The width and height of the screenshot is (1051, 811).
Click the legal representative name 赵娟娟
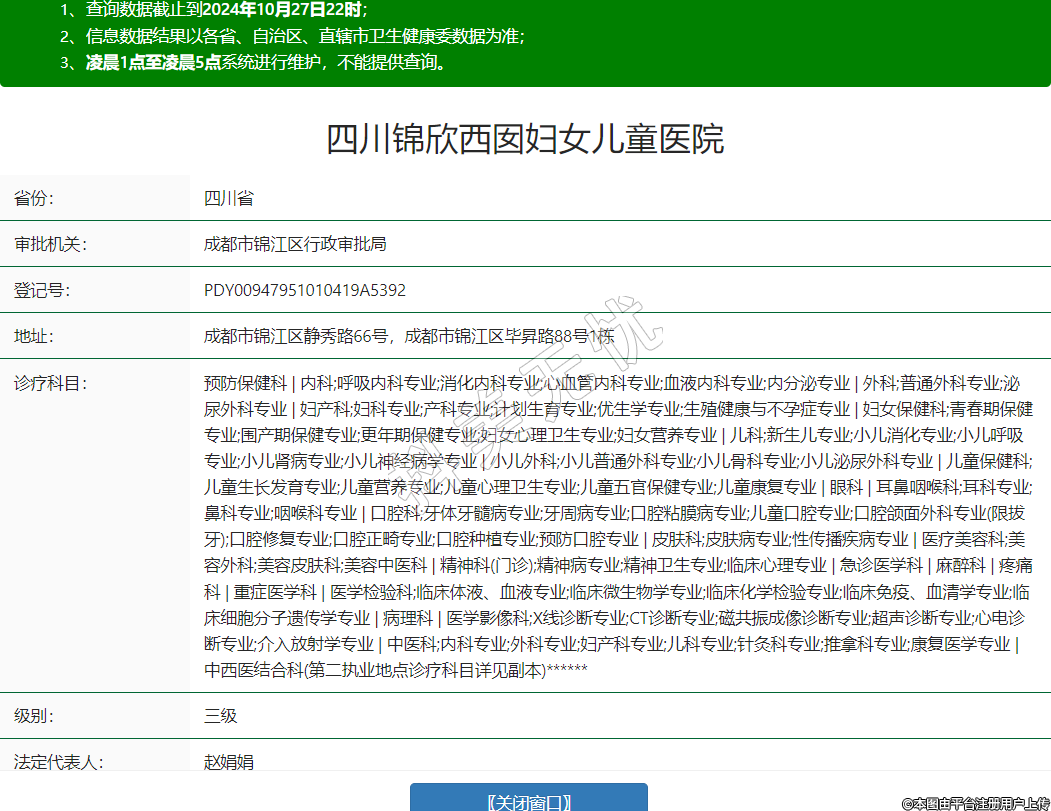(x=228, y=762)
